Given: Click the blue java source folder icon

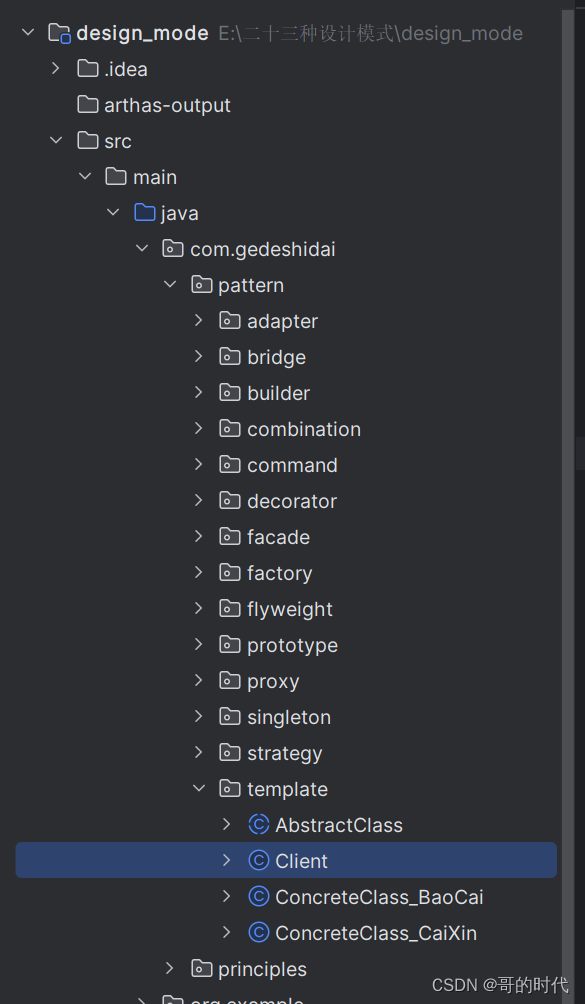Looking at the screenshot, I should [x=145, y=213].
